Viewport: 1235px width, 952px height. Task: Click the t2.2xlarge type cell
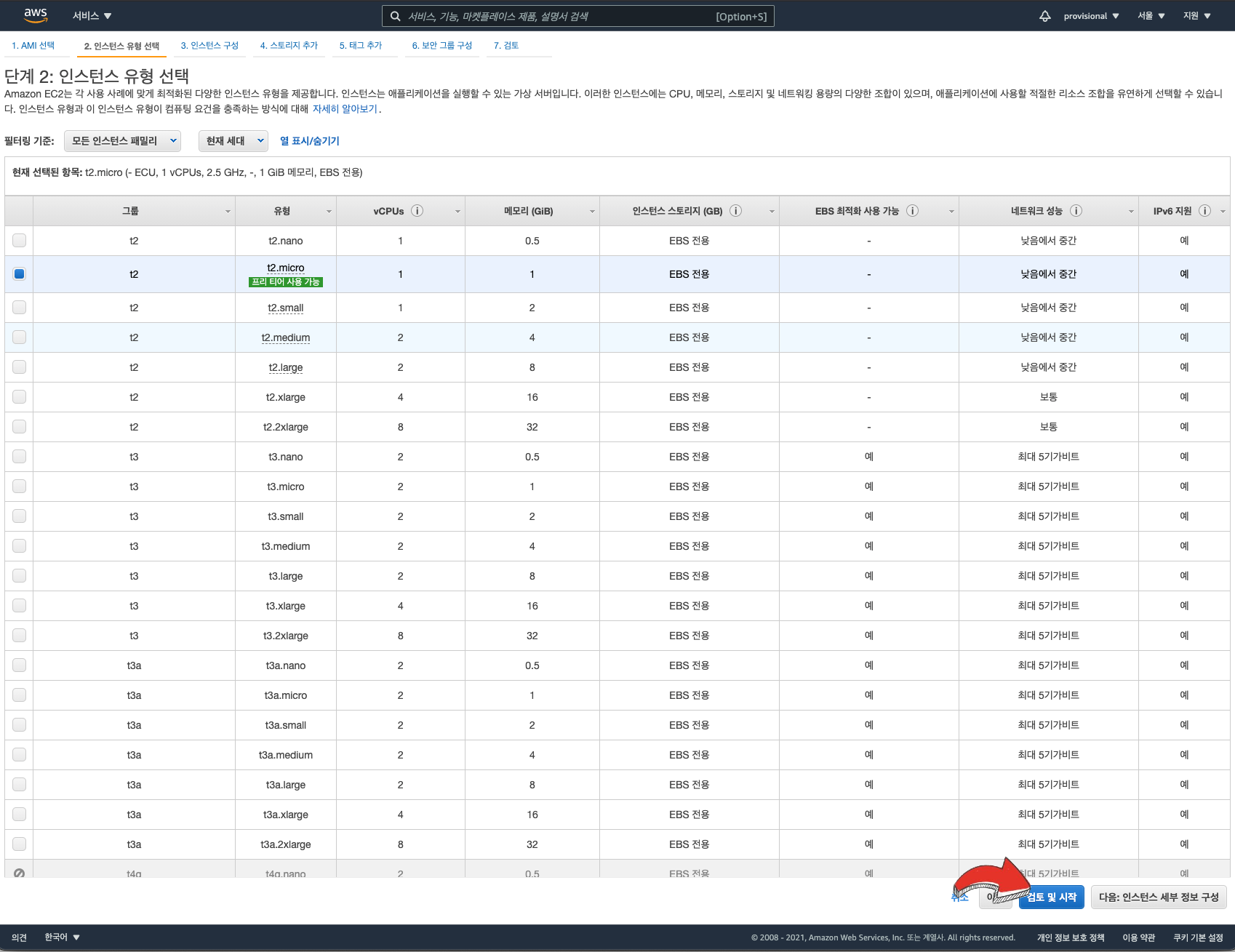click(x=286, y=427)
